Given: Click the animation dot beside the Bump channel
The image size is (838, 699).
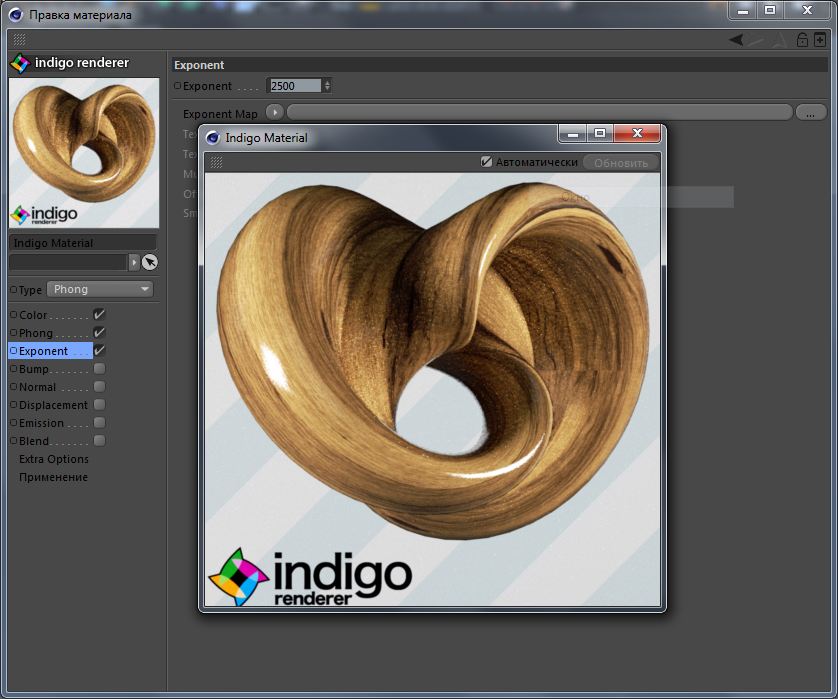Looking at the screenshot, I should click(14, 369).
